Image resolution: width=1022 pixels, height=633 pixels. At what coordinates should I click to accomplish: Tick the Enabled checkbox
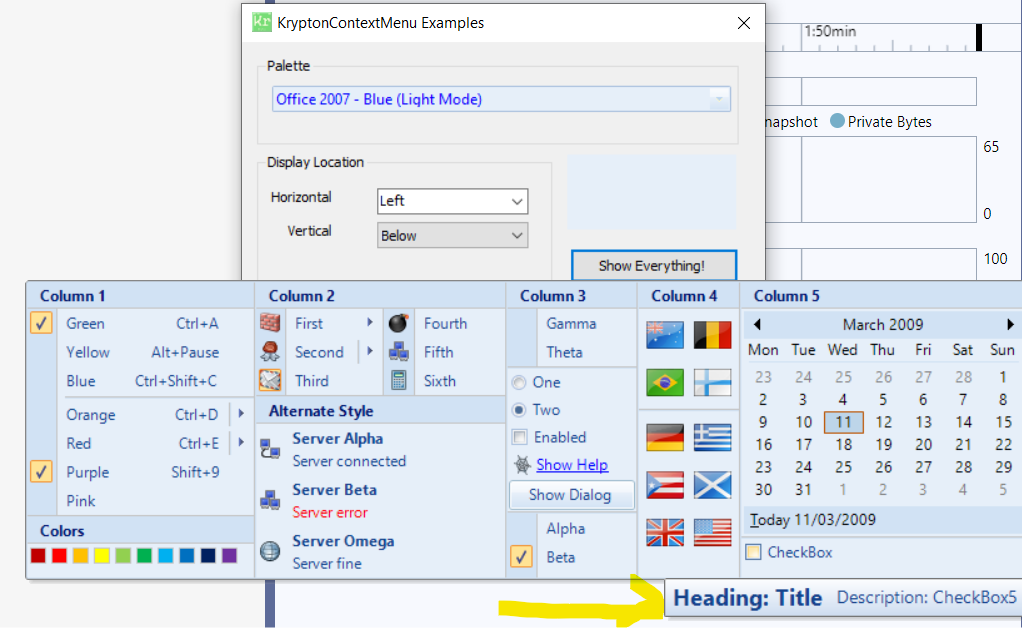pos(519,437)
